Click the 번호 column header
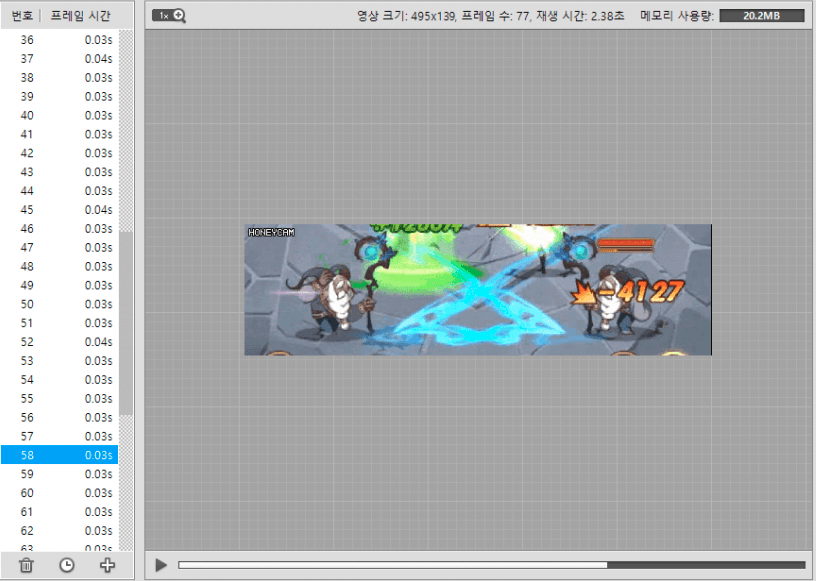The image size is (816, 581). click(x=22, y=16)
